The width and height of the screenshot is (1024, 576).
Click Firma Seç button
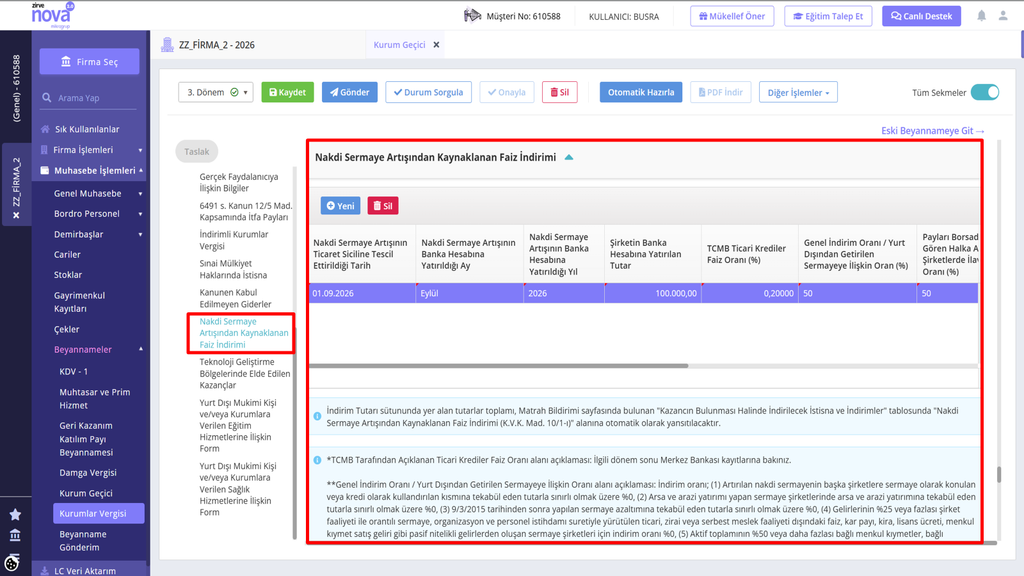(89, 61)
